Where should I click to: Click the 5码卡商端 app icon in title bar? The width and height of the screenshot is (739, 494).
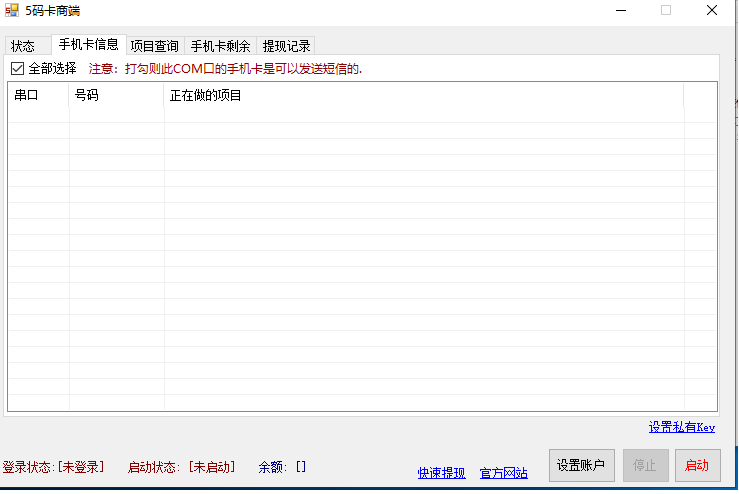pyautogui.click(x=12, y=10)
